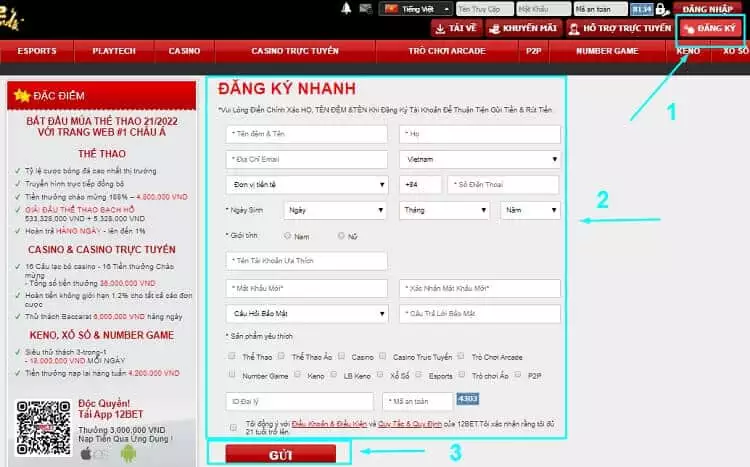Click the form captcha image 4383
The height and width of the screenshot is (467, 750).
(467, 399)
